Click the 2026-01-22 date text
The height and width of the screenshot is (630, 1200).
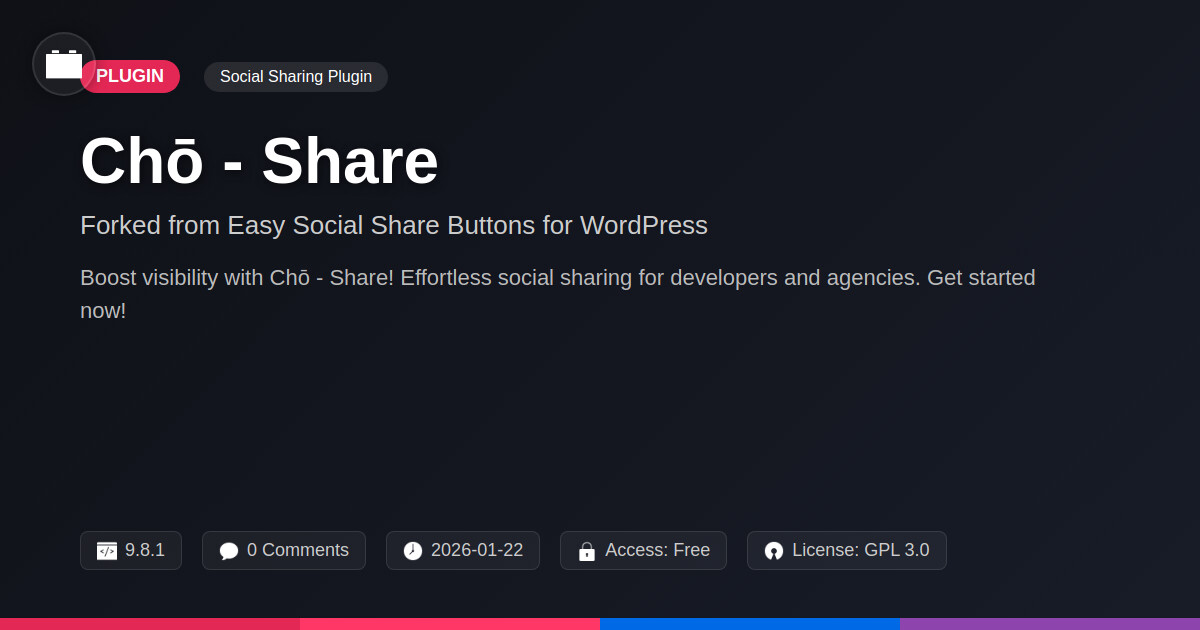(477, 550)
